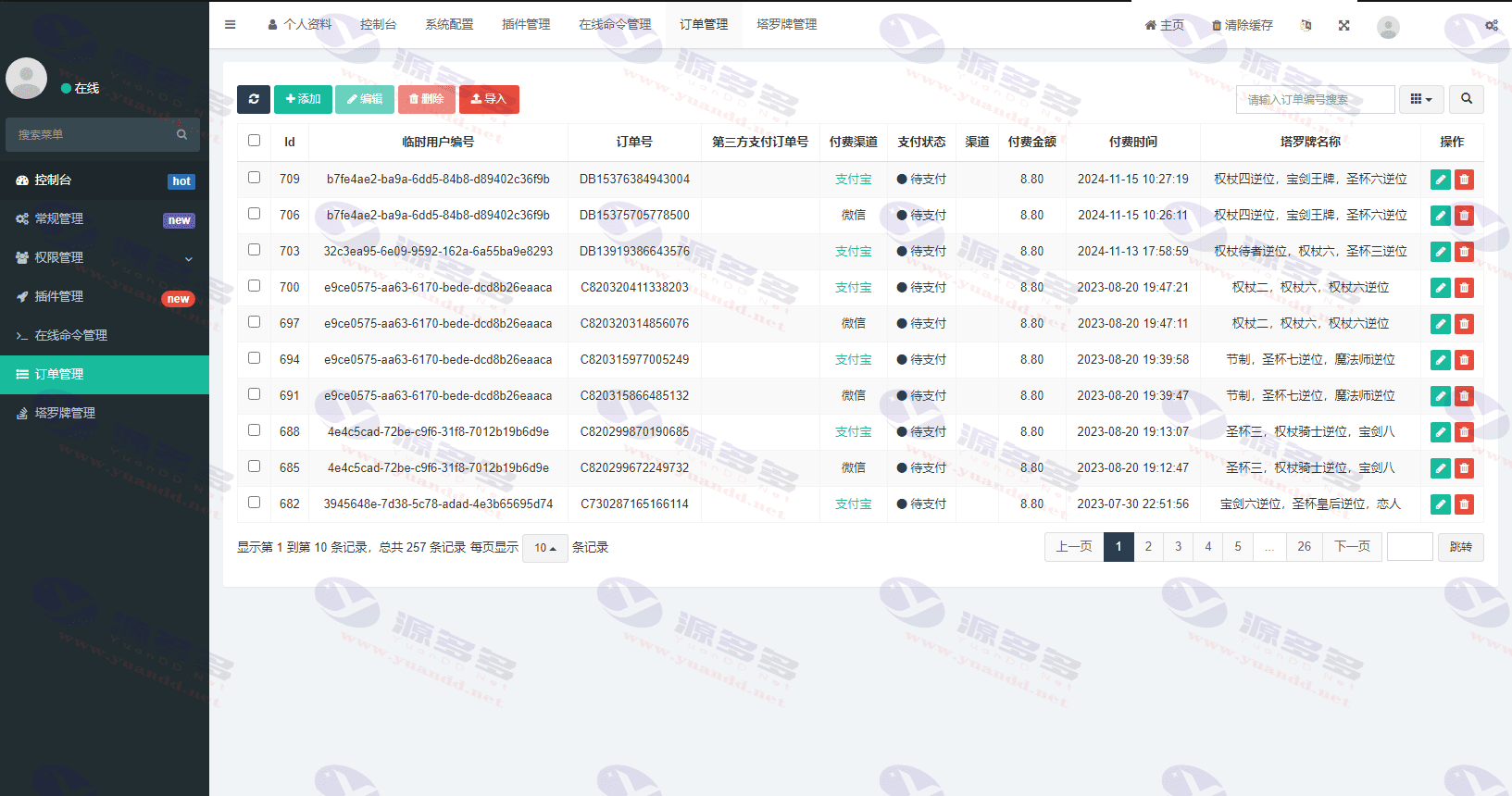Edit order row 697 with pencil icon

point(1441,324)
